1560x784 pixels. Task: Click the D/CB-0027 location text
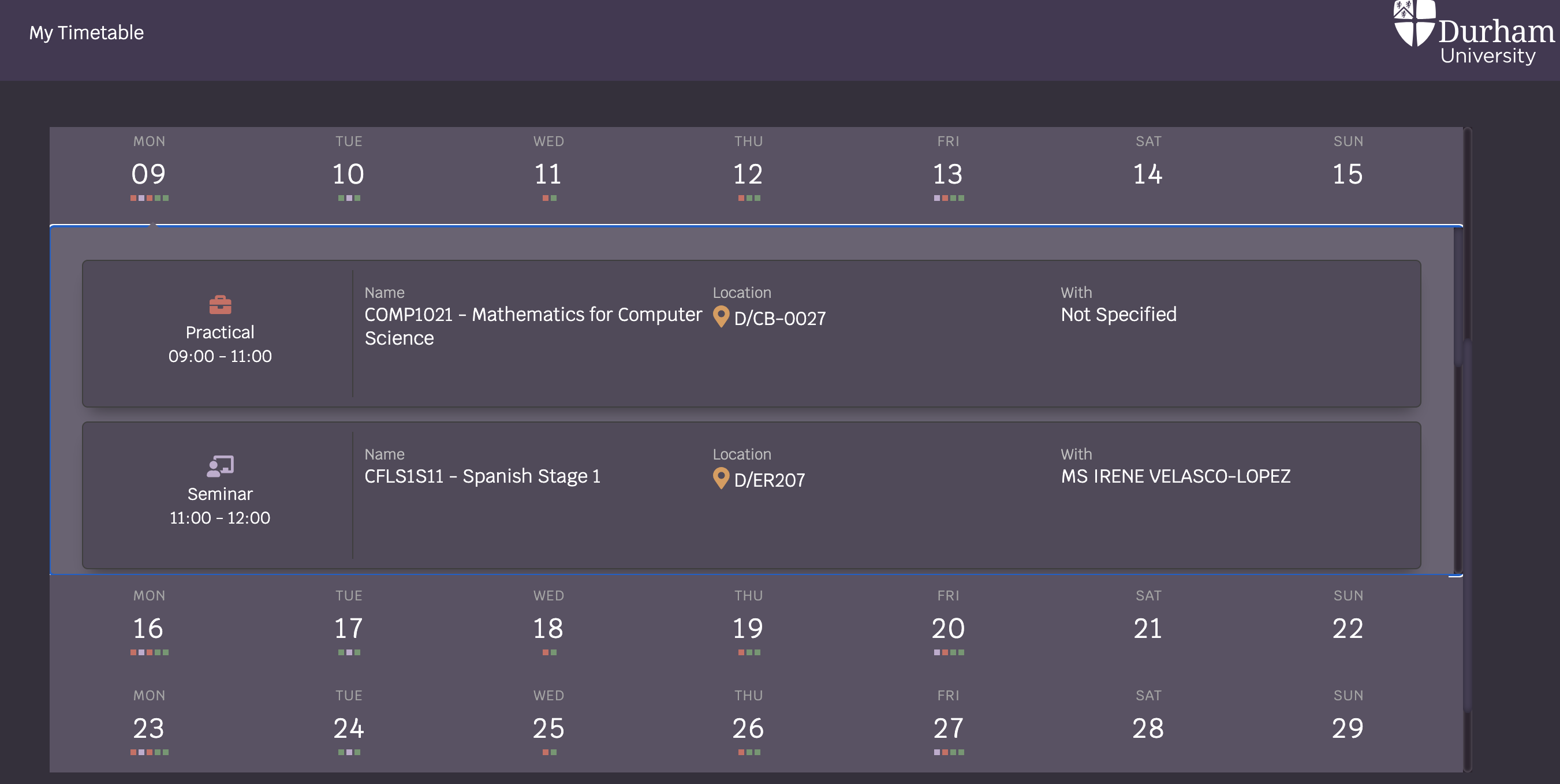tap(780, 319)
